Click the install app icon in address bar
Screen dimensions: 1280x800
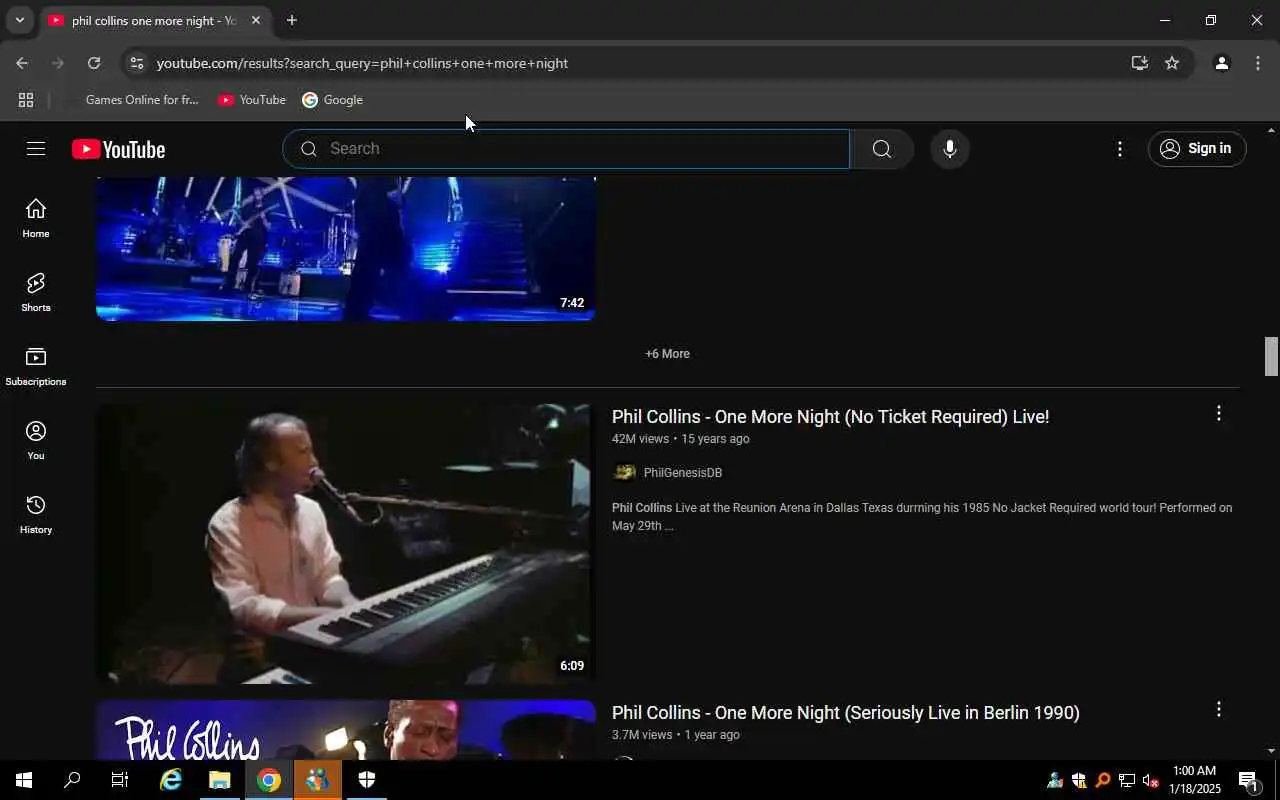tap(1139, 63)
